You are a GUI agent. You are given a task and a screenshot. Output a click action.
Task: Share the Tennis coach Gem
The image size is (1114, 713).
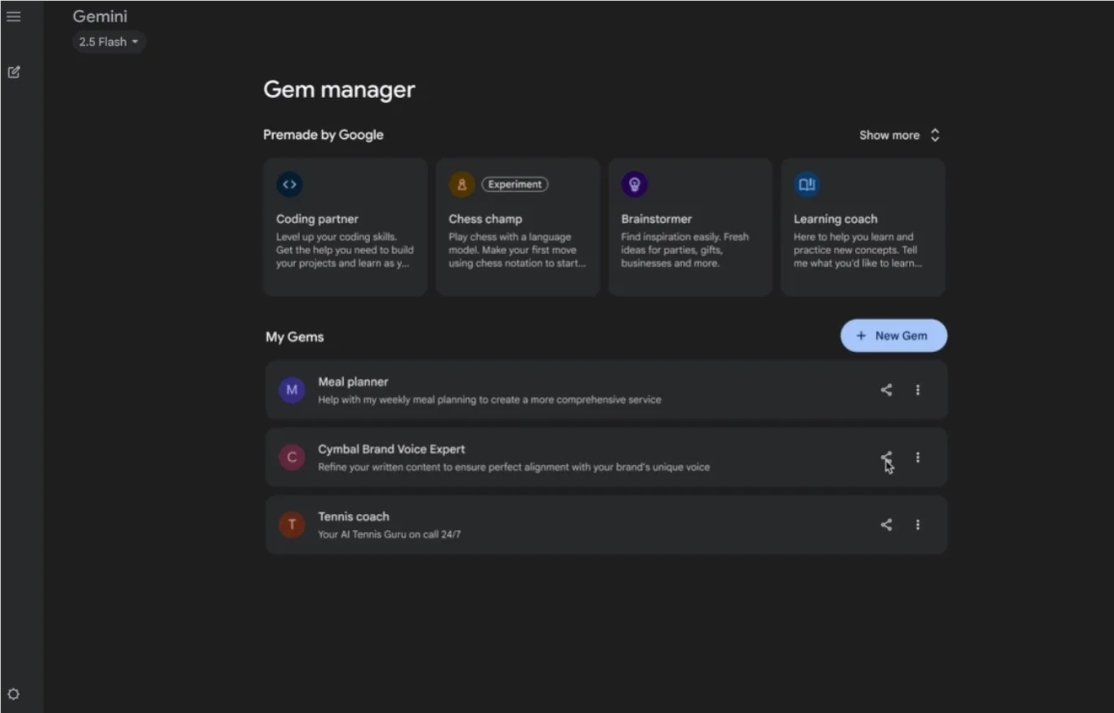(x=885, y=524)
